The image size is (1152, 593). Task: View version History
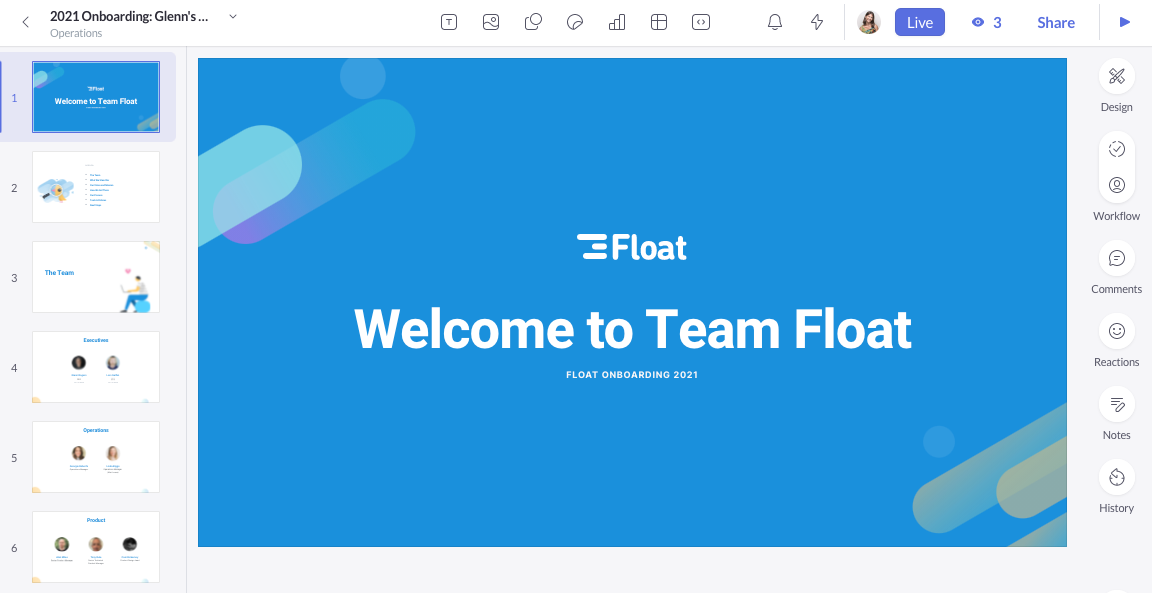click(1116, 477)
